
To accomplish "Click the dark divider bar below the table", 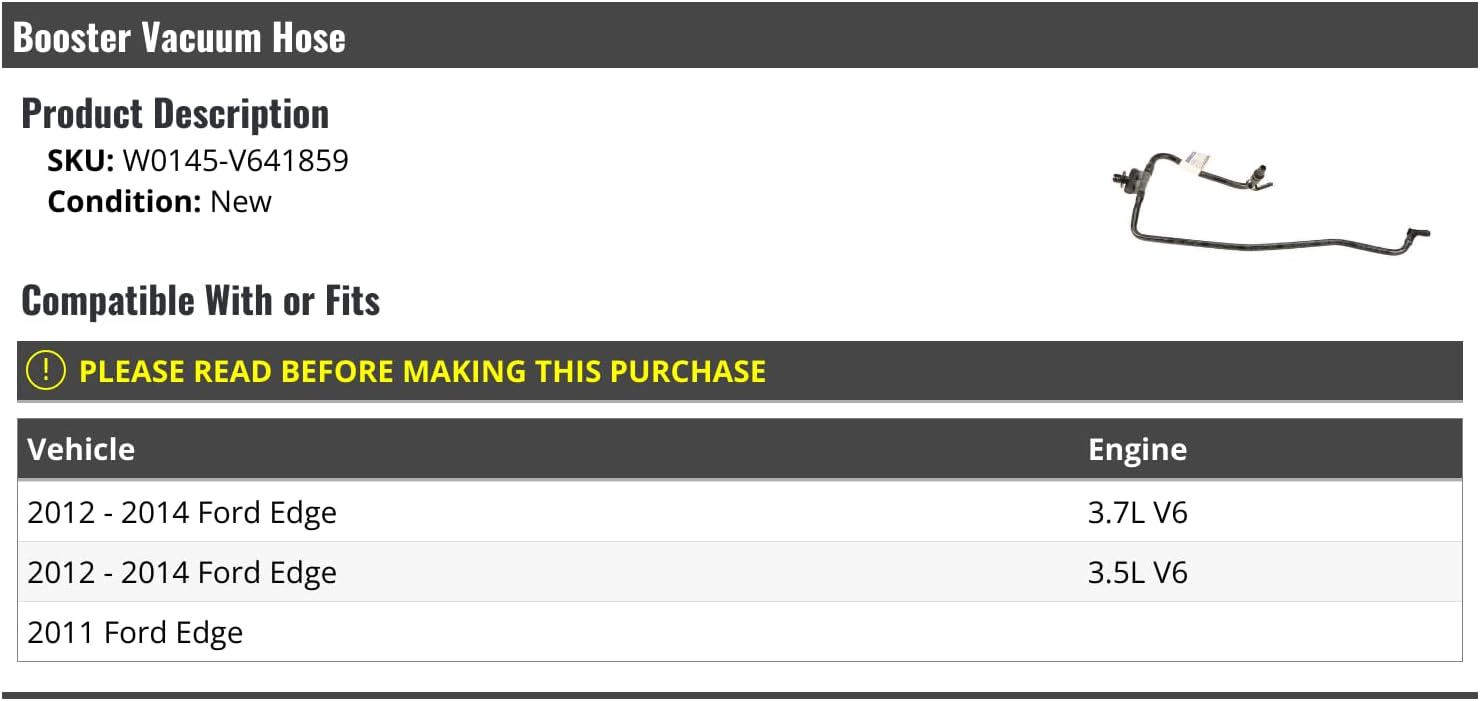I will tap(740, 695).
